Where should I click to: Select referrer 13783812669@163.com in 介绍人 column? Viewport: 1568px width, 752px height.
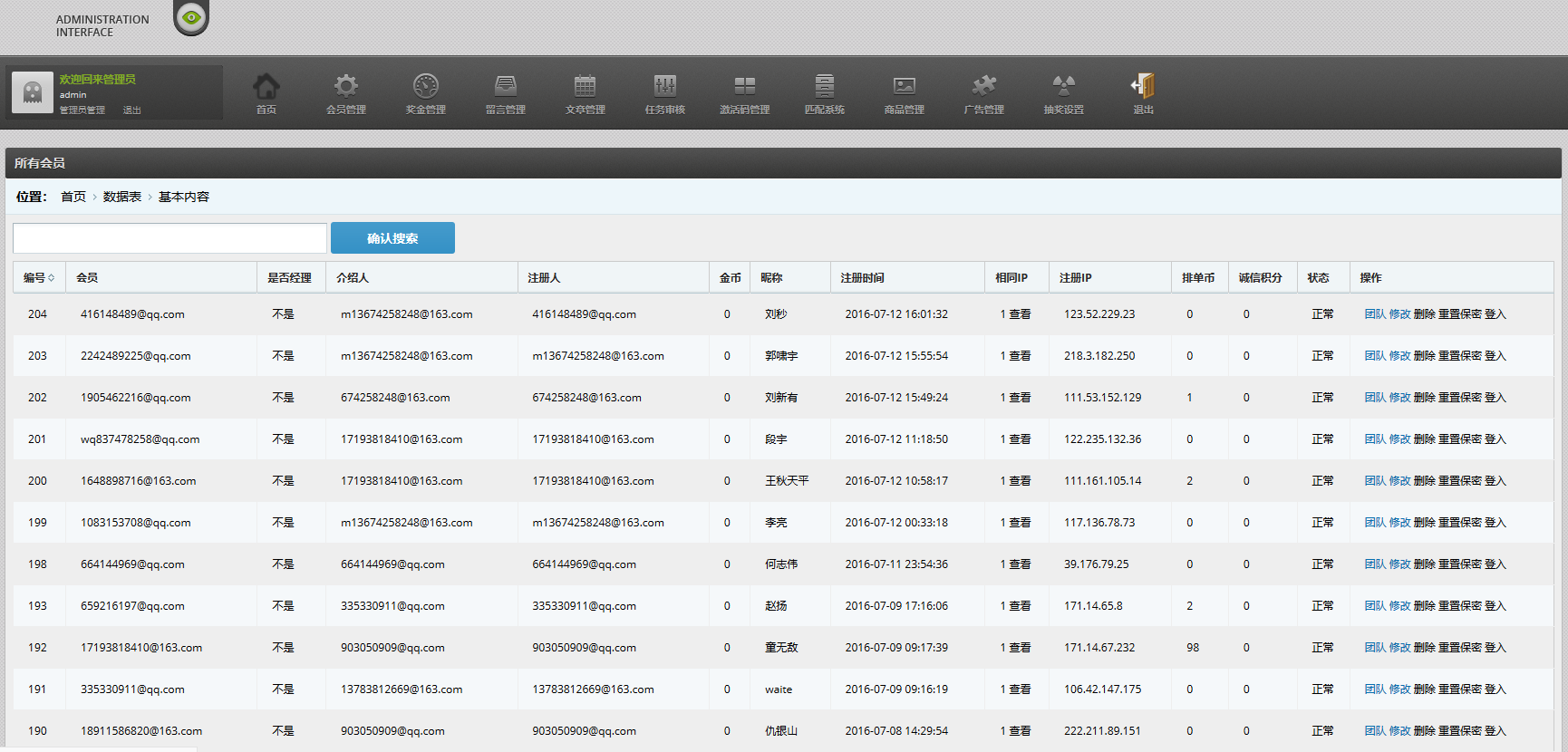tap(402, 689)
